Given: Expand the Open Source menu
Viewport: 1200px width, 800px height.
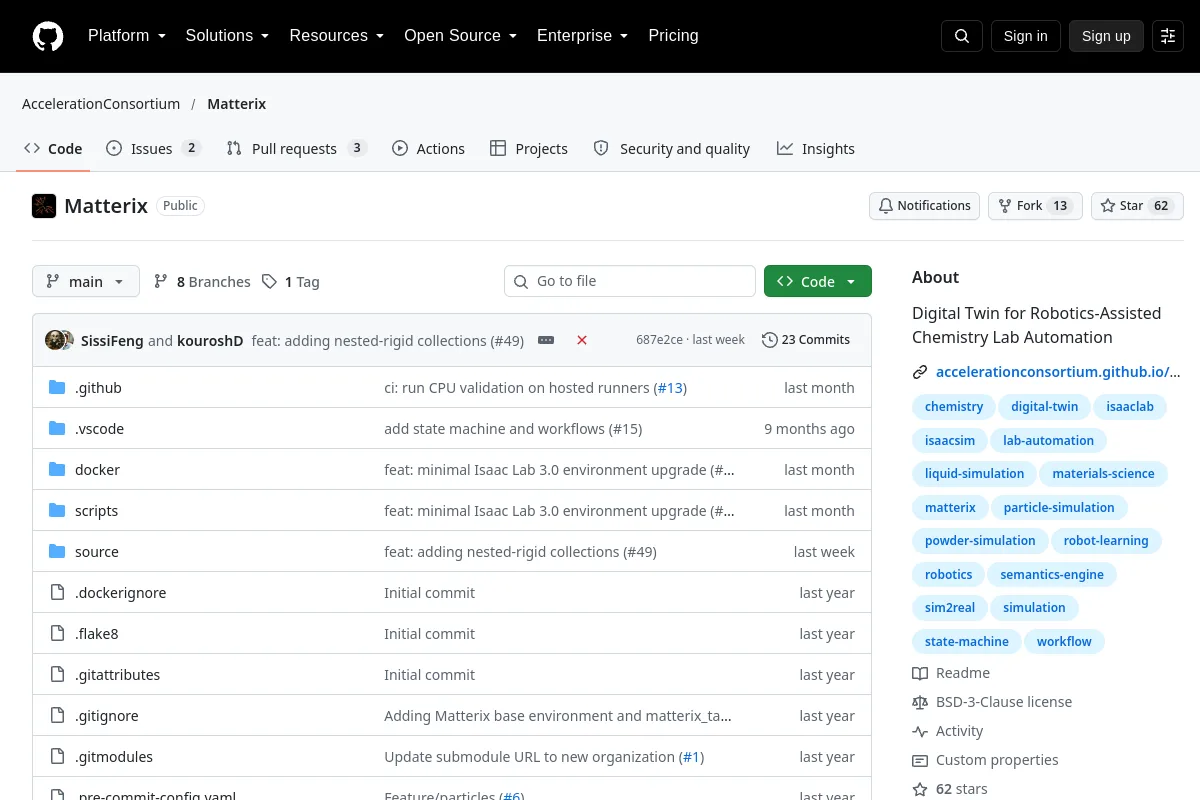Looking at the screenshot, I should point(461,36).
